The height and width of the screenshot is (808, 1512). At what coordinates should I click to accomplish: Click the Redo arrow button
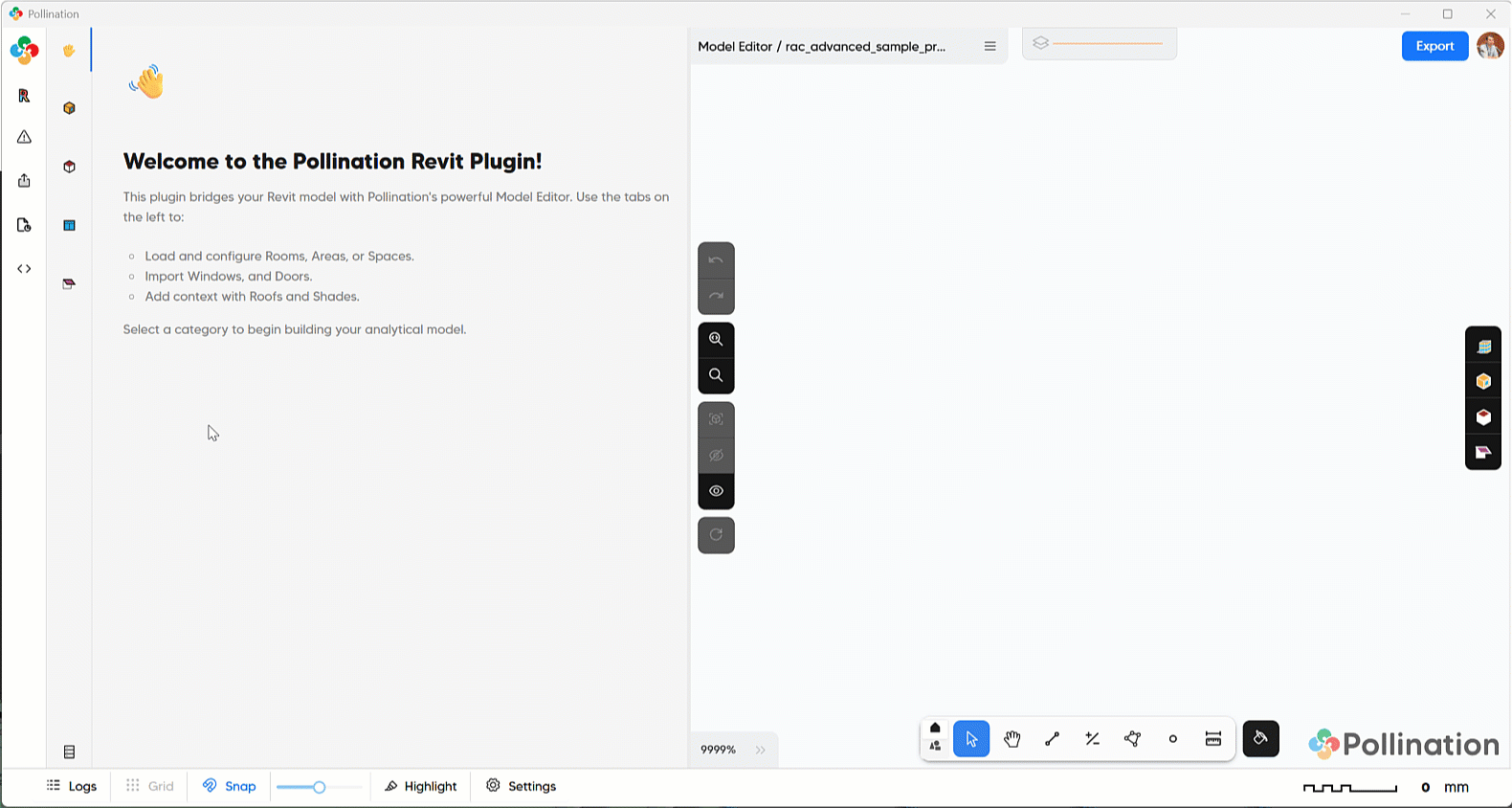[716, 297]
